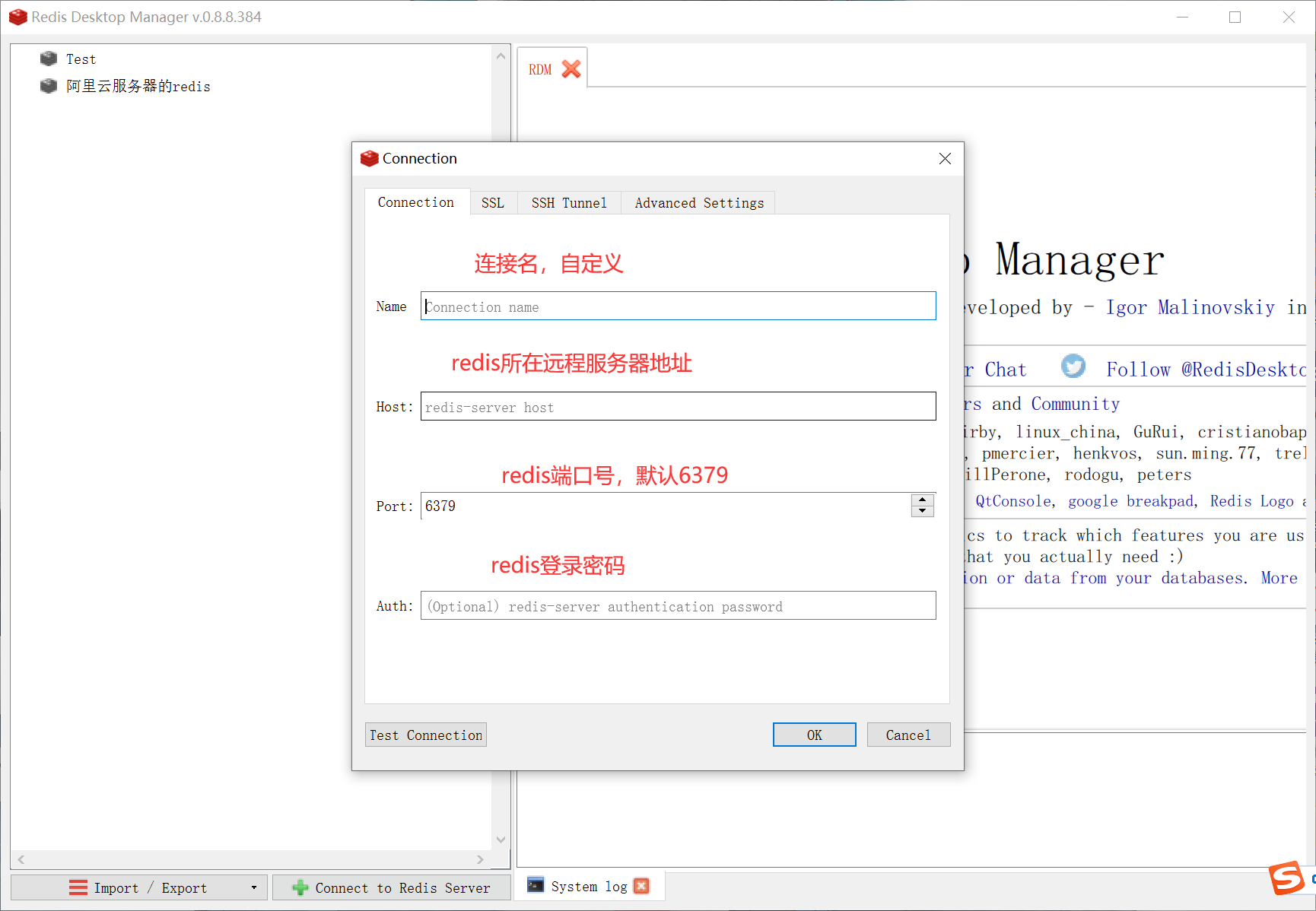Close the Connection dialog
Image resolution: width=1316 pixels, height=911 pixels.
945,158
